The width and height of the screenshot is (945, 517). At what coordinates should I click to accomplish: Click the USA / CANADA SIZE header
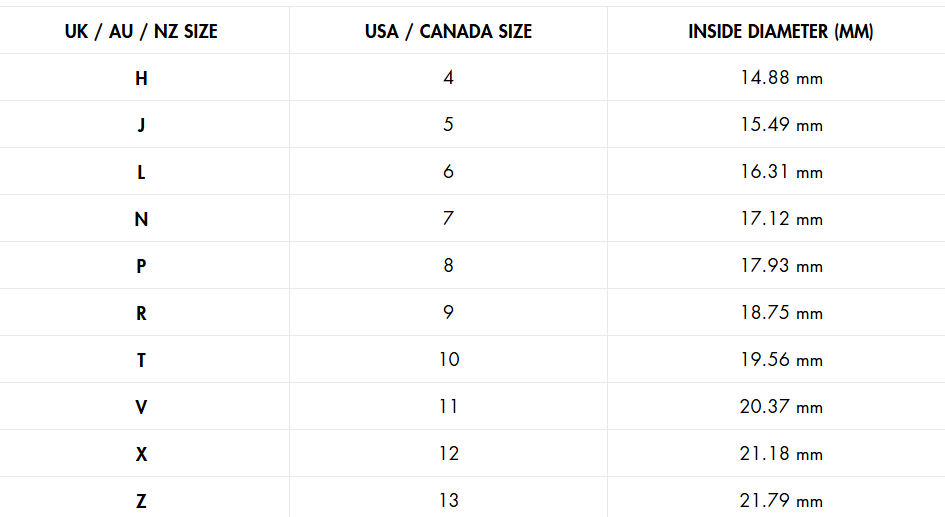coord(448,31)
